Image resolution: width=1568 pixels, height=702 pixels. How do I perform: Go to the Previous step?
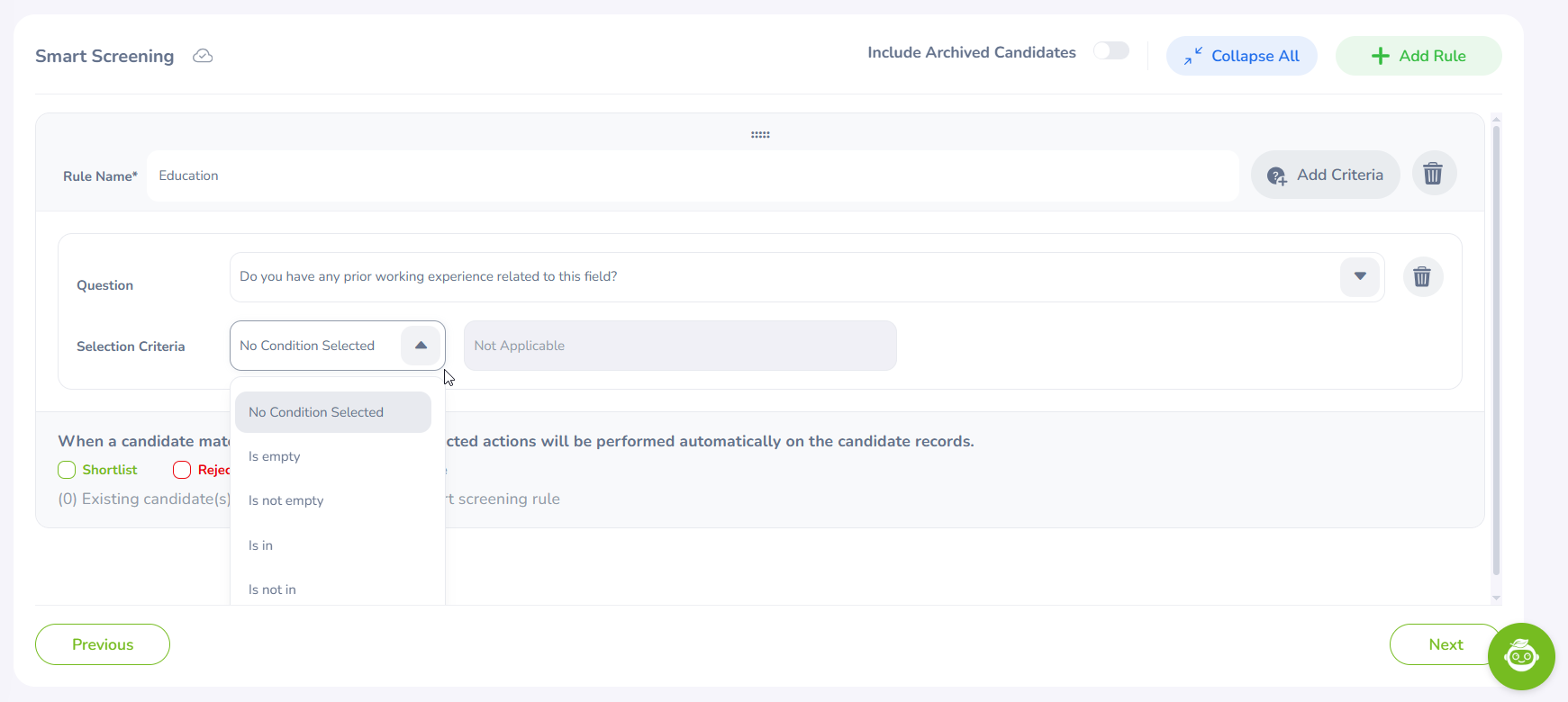[103, 644]
